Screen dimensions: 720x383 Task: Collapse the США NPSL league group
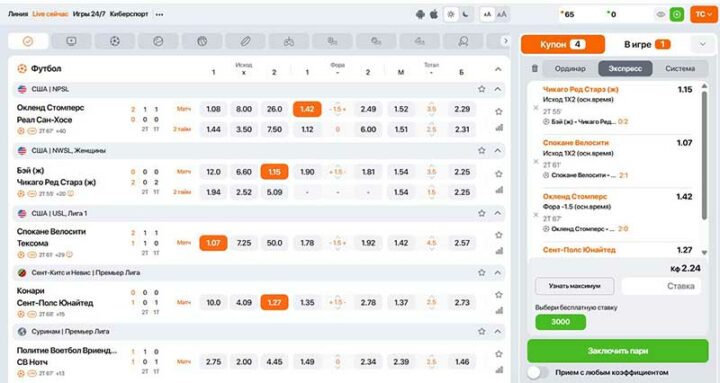coord(498,89)
